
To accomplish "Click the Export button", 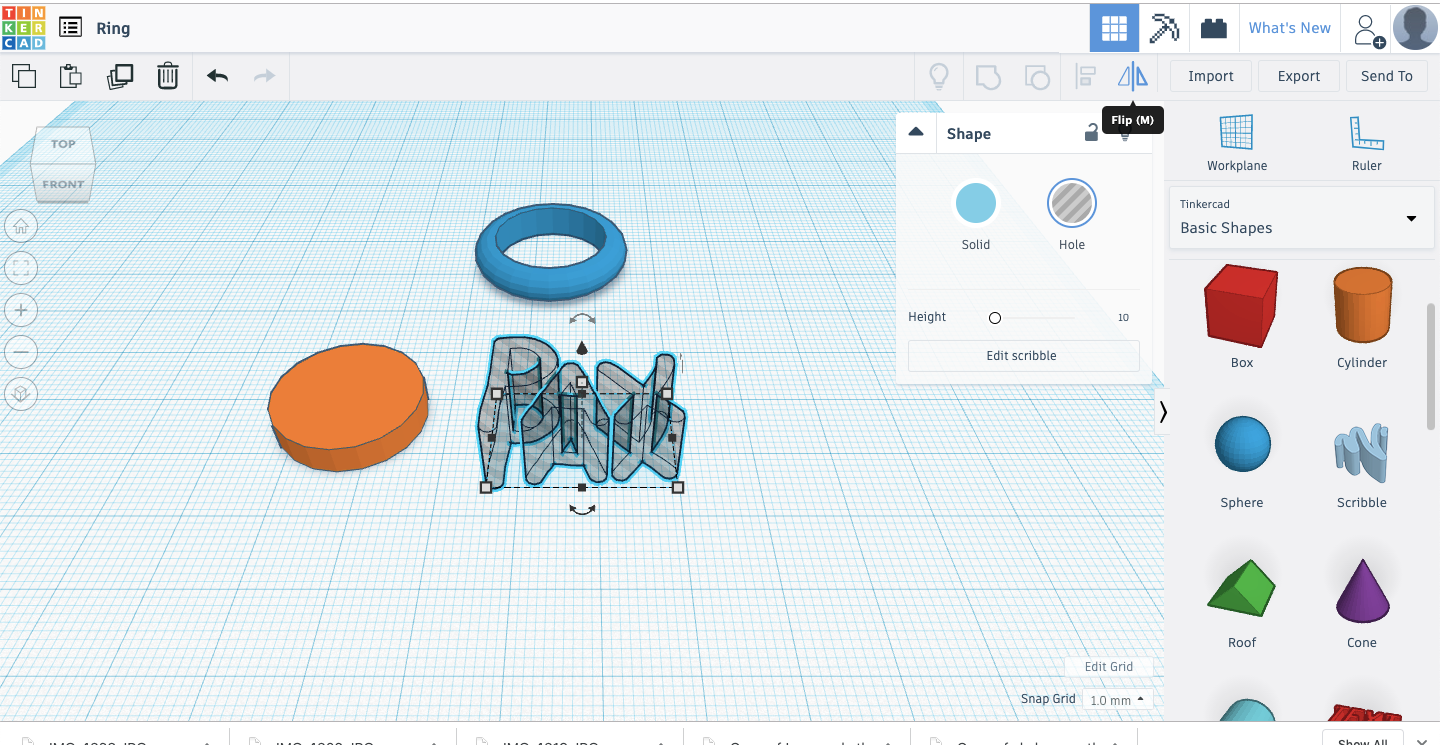I will point(1299,76).
